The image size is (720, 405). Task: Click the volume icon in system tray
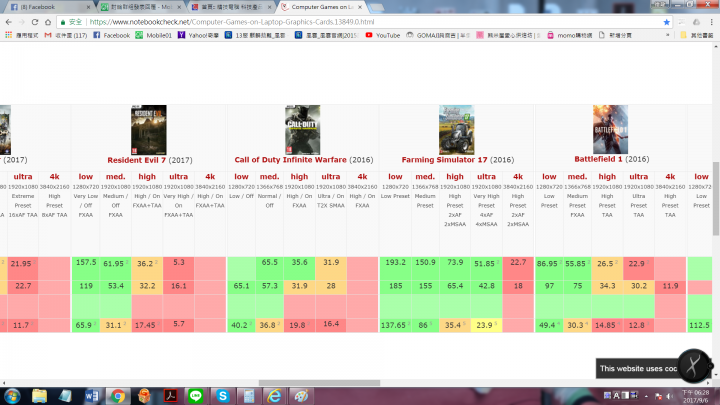click(670, 396)
